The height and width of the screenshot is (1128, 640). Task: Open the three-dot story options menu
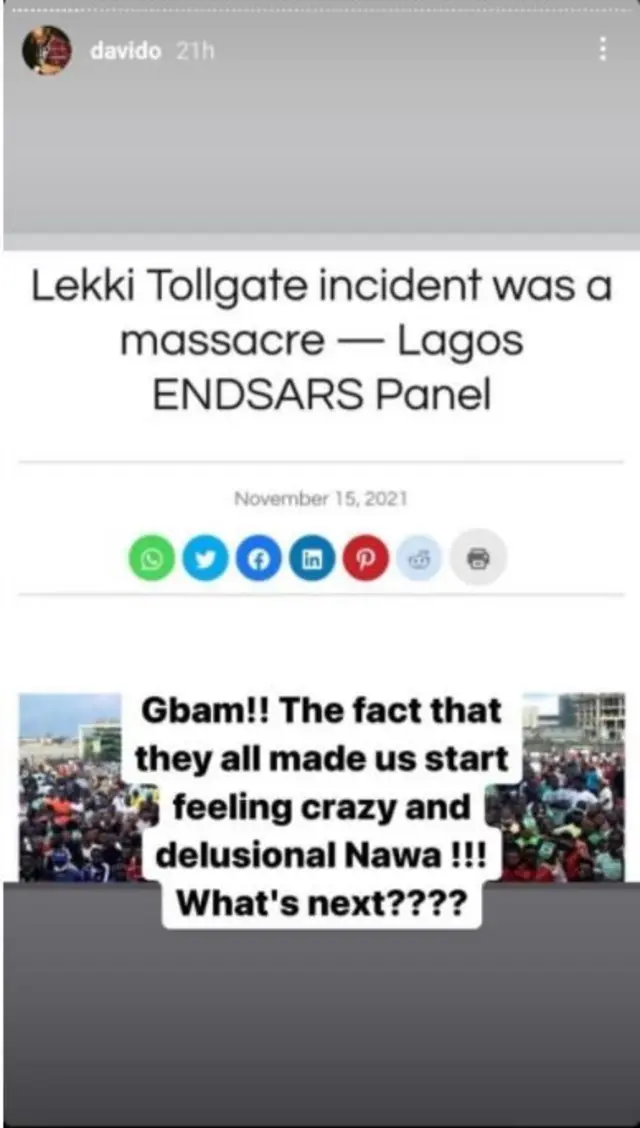[x=602, y=49]
